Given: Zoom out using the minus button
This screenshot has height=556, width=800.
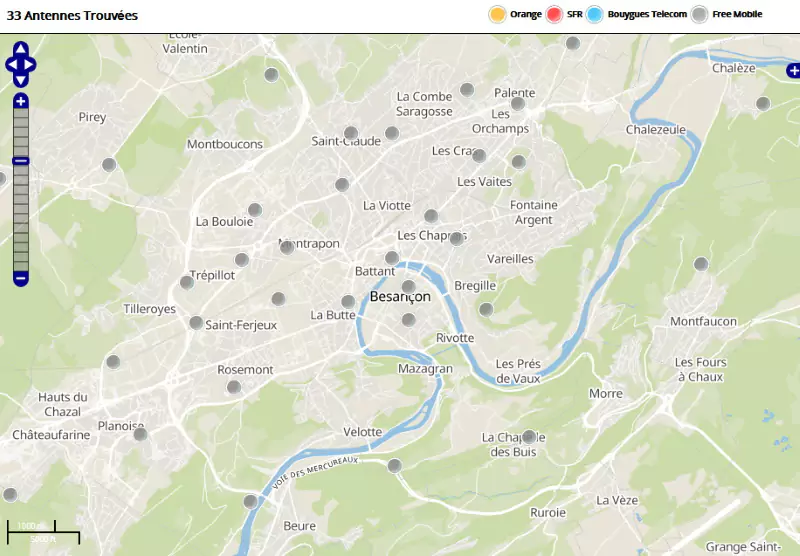Looking at the screenshot, I should click(x=21, y=277).
